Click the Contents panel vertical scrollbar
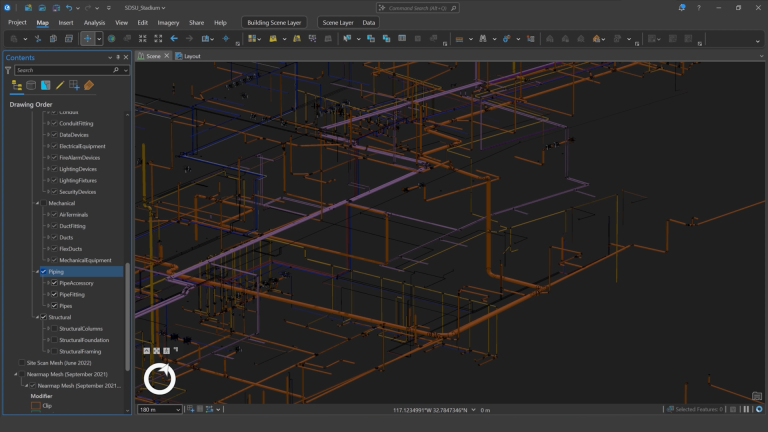768x432 pixels. pyautogui.click(x=128, y=316)
